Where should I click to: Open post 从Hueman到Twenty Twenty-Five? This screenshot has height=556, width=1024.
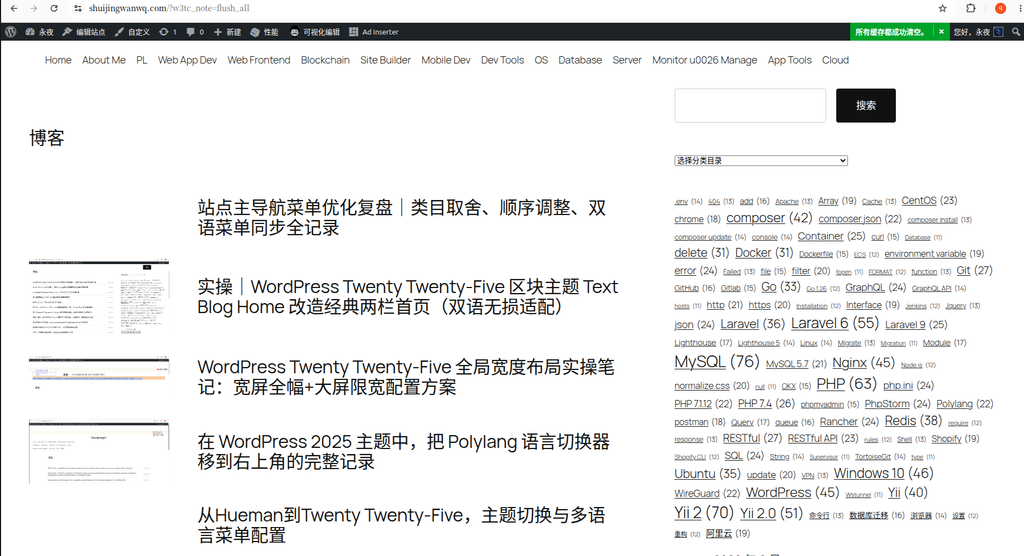[401, 525]
